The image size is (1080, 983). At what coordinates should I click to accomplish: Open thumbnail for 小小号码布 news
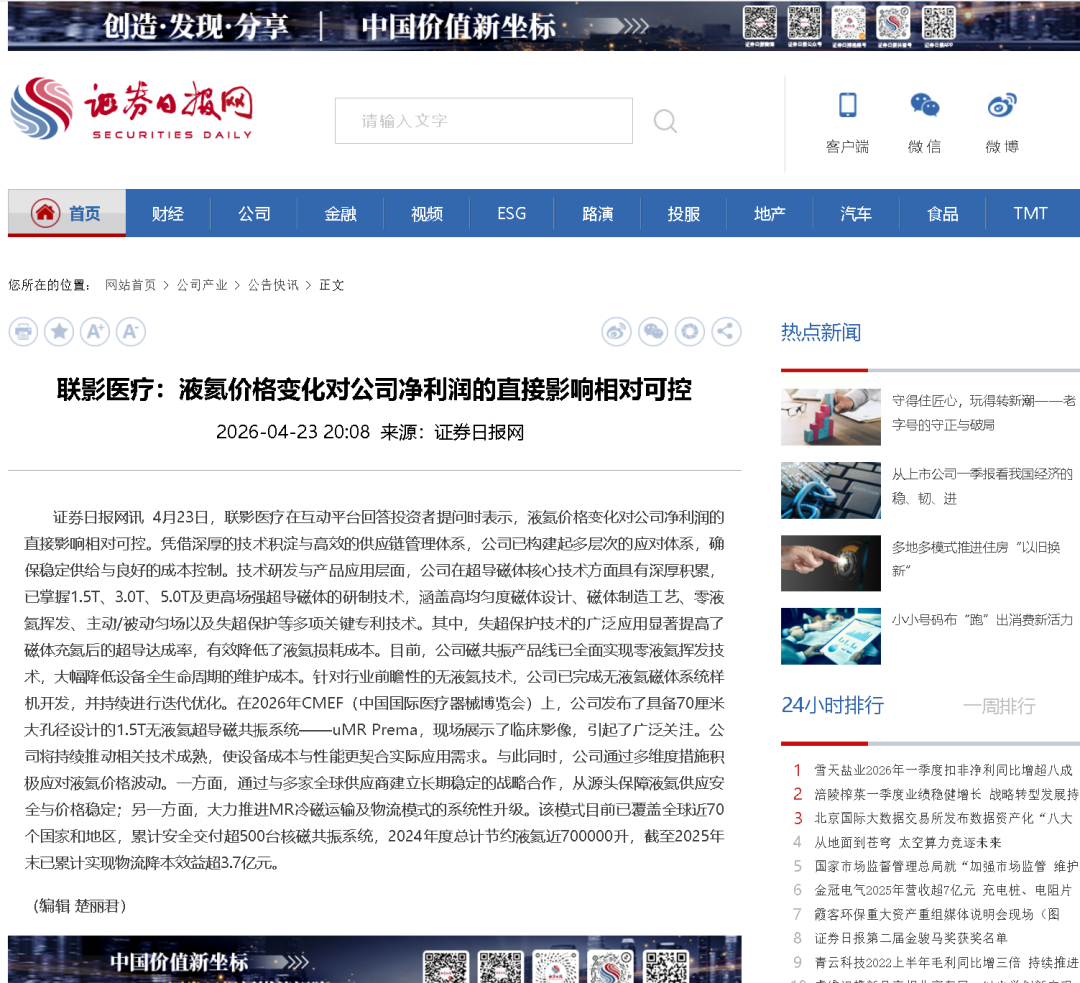click(x=831, y=636)
